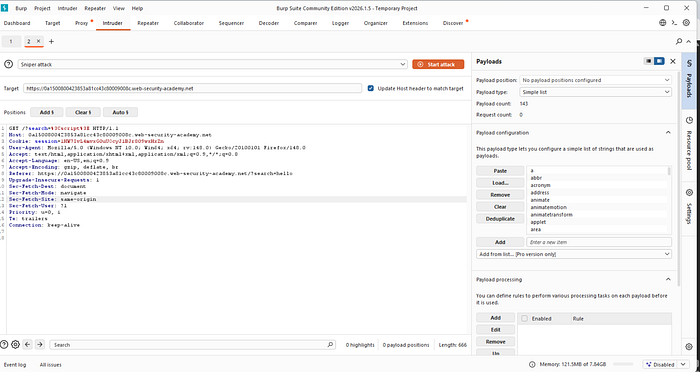
Task: Click the Clear § button
Action: 83,112
